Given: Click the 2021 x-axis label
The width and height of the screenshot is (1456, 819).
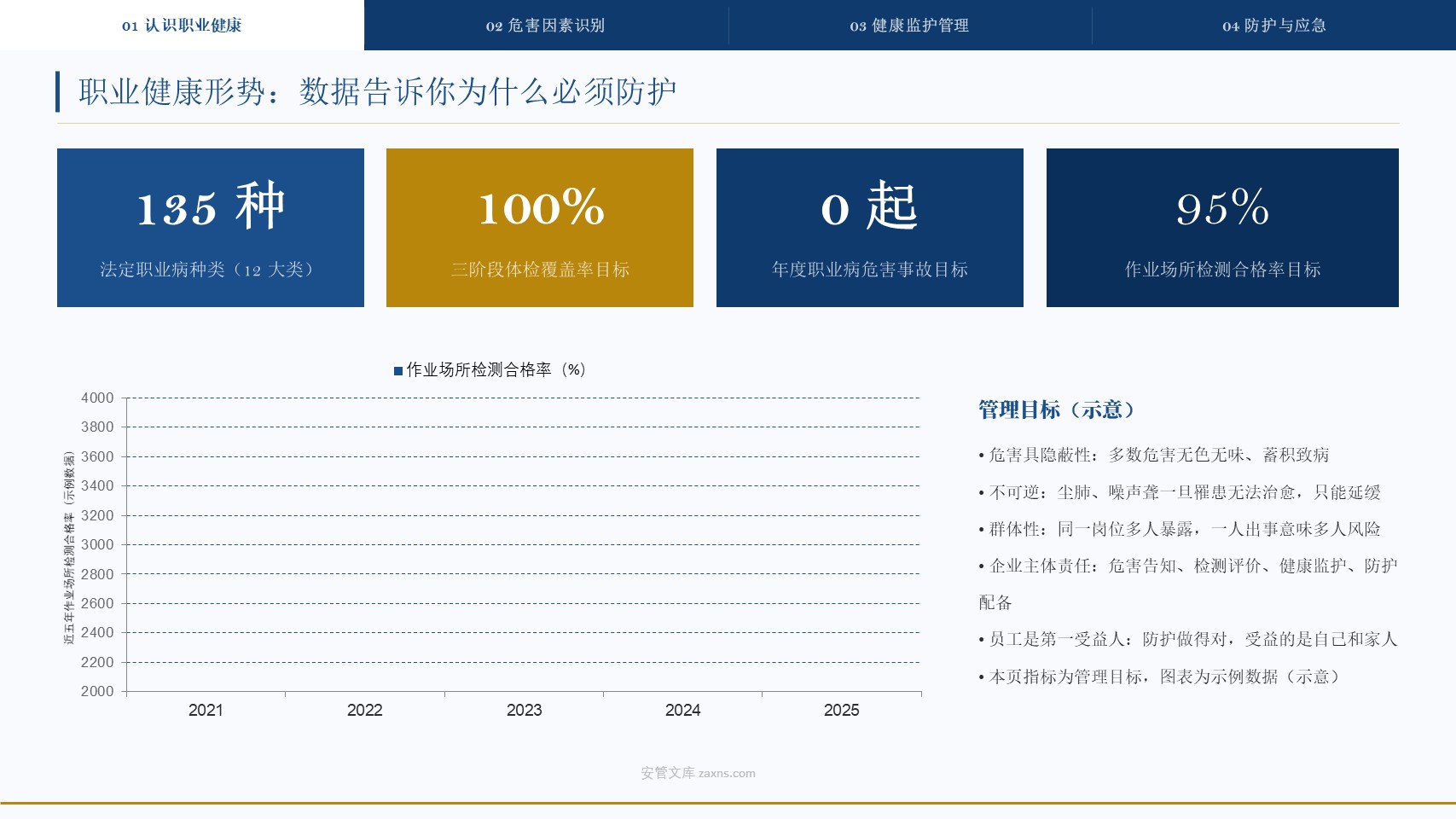Looking at the screenshot, I should pos(206,710).
